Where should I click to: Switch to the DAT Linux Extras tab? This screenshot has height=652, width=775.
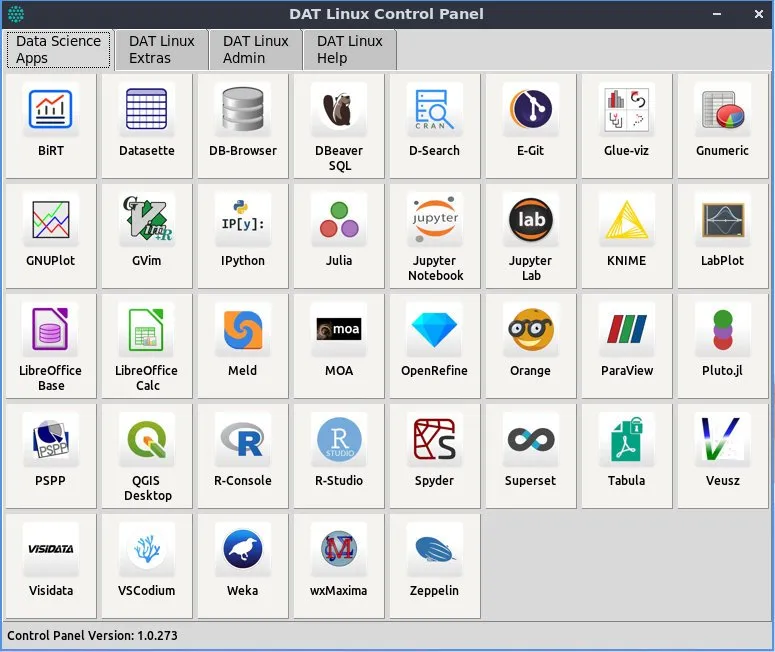tap(161, 49)
